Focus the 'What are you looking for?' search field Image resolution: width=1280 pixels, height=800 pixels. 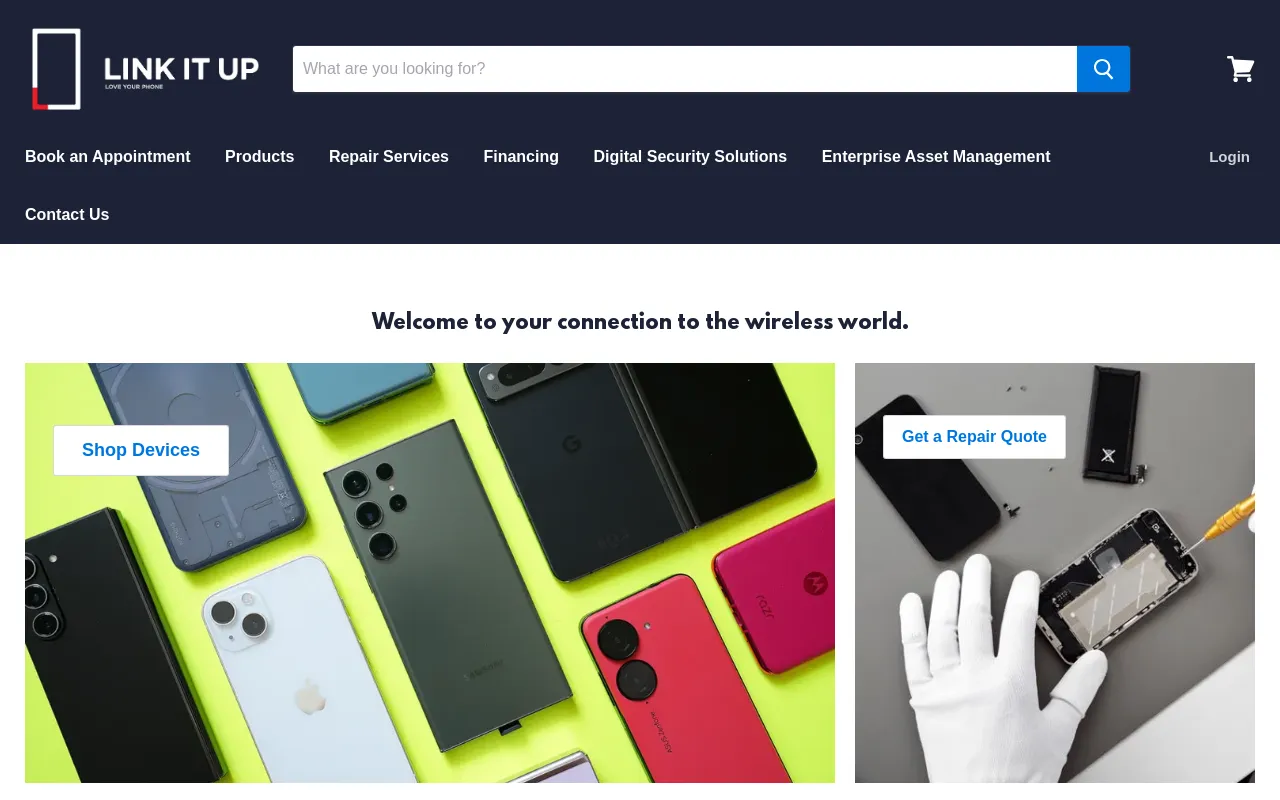click(685, 69)
